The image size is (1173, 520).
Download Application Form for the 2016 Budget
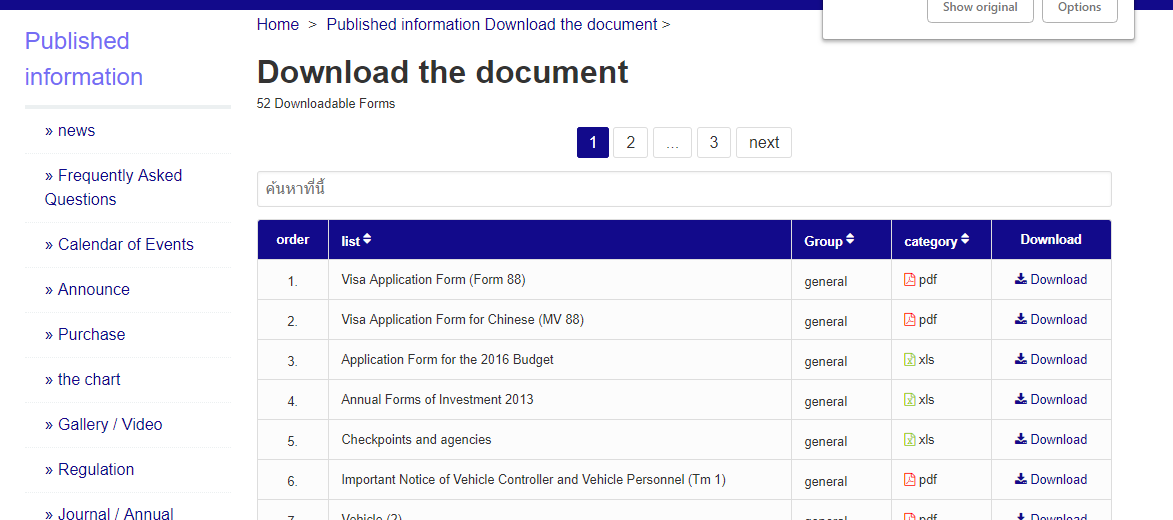1051,360
